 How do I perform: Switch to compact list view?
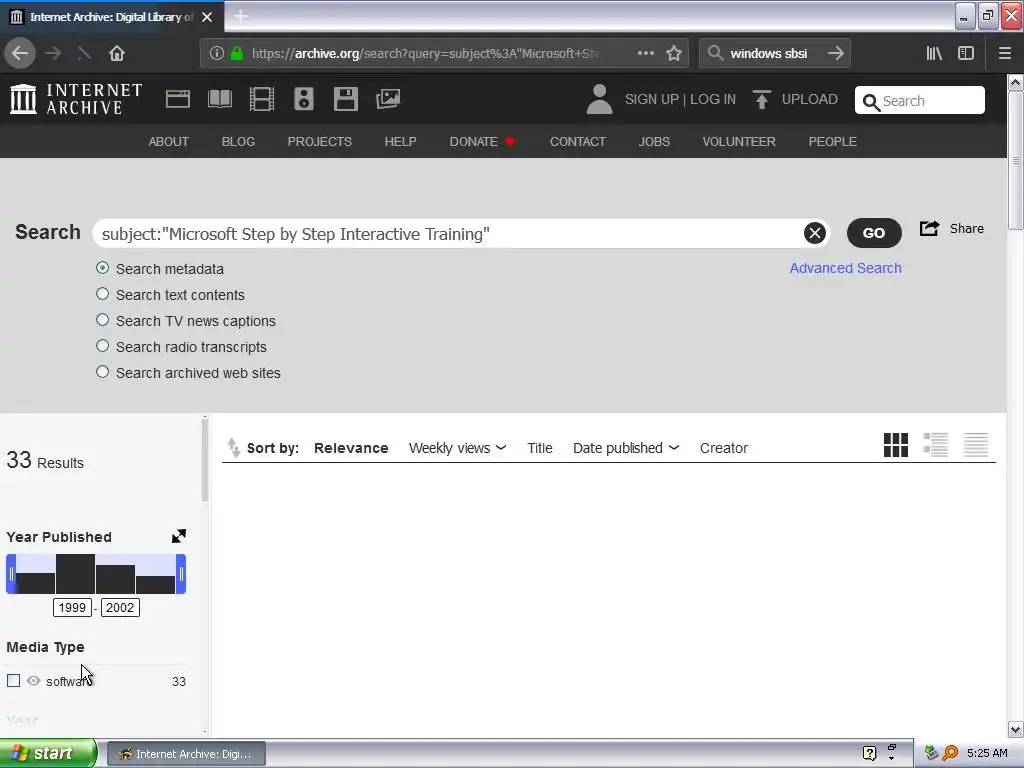click(x=976, y=445)
